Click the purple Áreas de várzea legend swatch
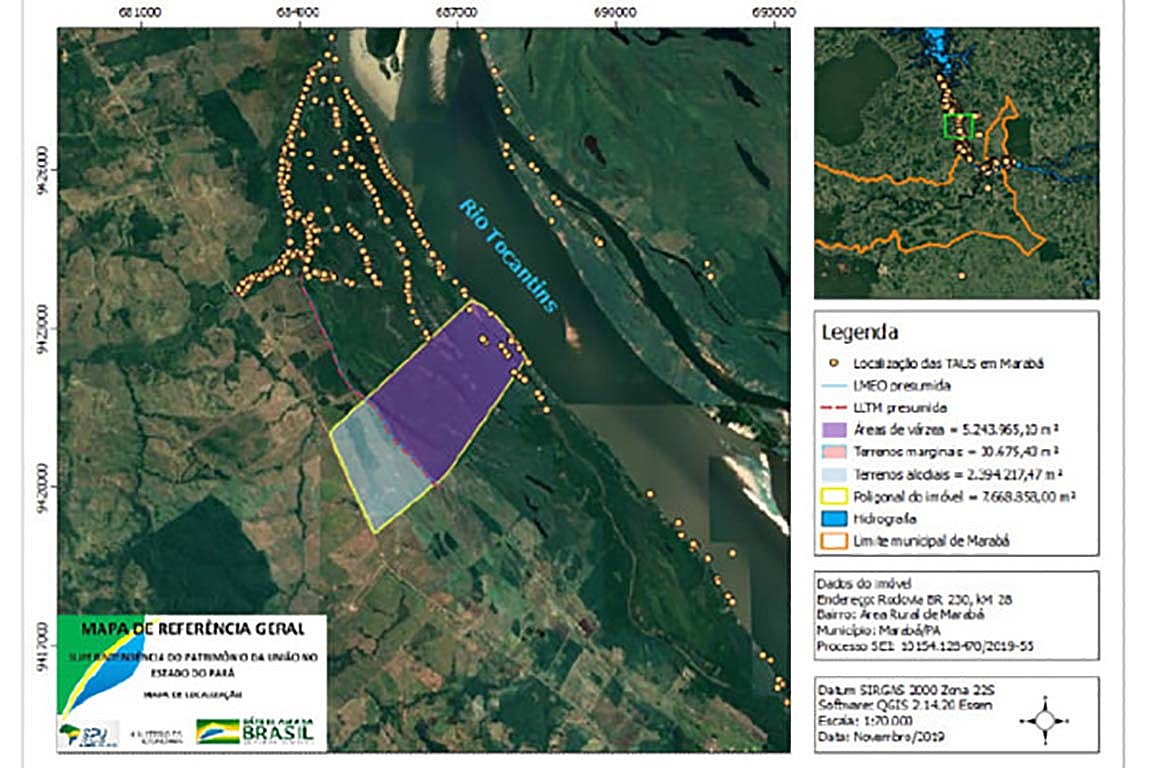 [x=834, y=430]
